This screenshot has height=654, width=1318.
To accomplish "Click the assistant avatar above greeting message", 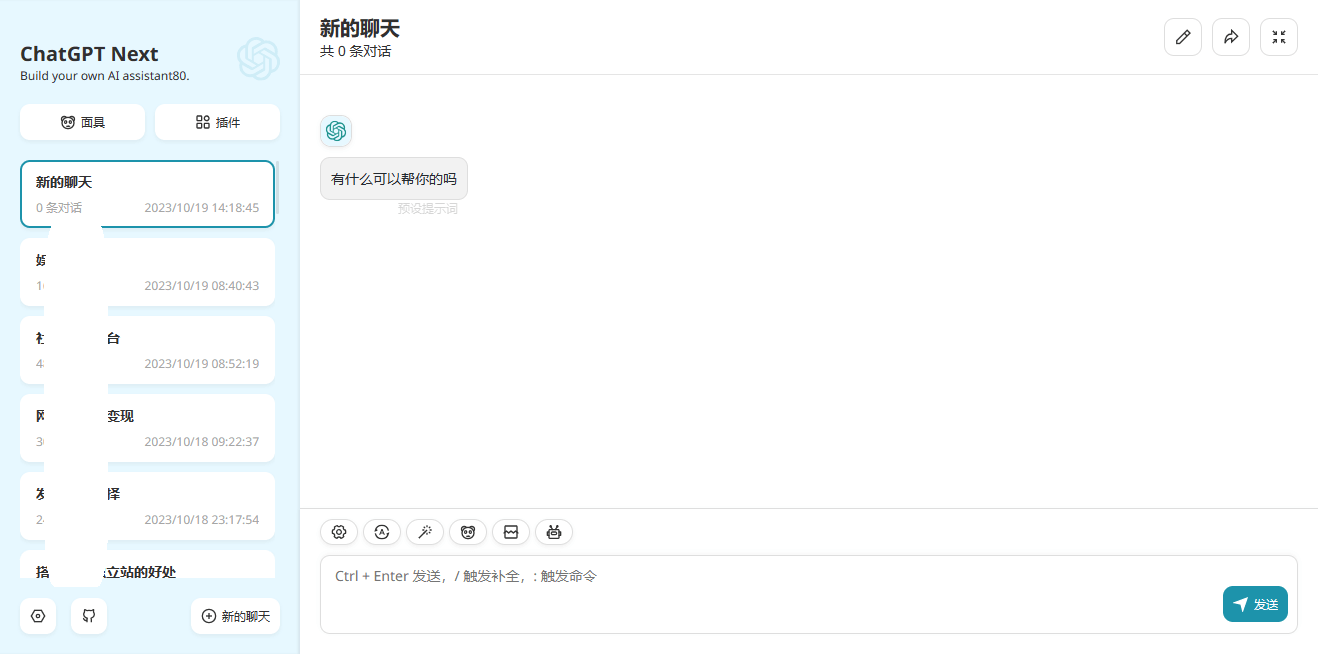I will (x=336, y=131).
